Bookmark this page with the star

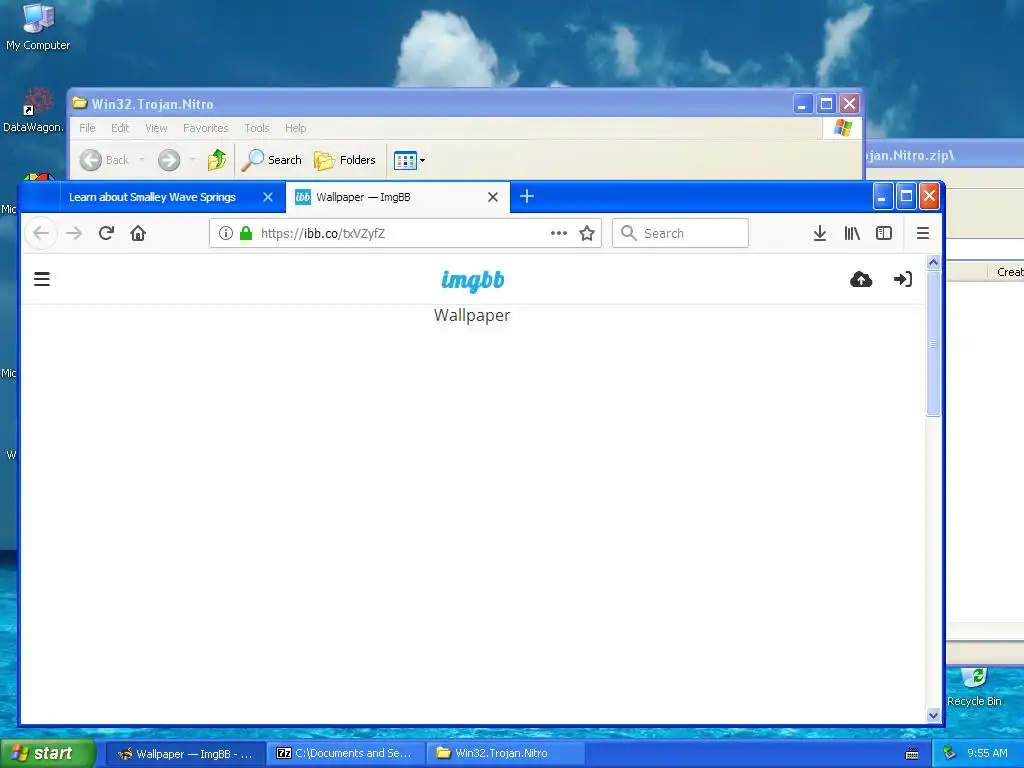pos(587,233)
